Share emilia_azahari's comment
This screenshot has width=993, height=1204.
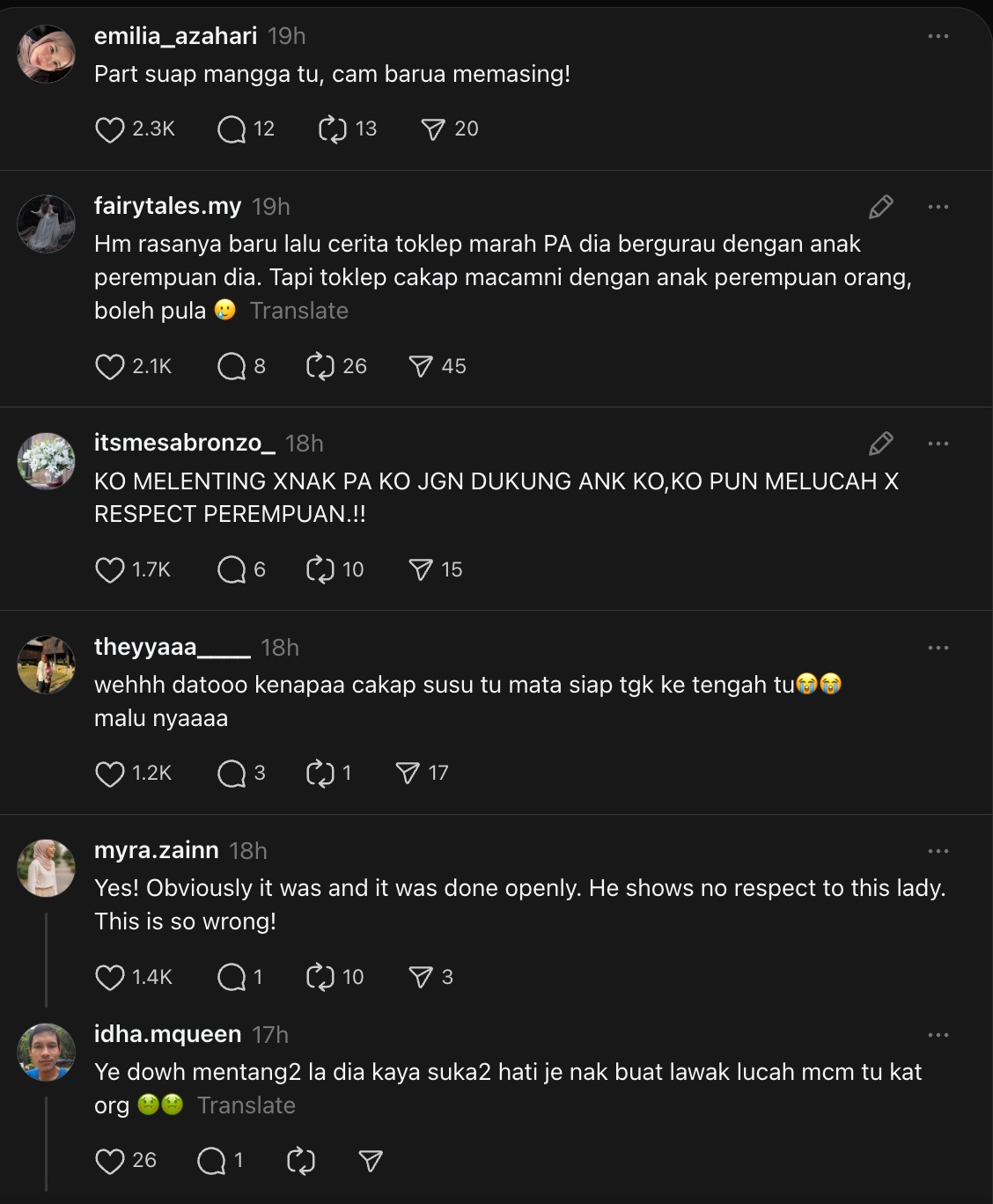pyautogui.click(x=433, y=128)
